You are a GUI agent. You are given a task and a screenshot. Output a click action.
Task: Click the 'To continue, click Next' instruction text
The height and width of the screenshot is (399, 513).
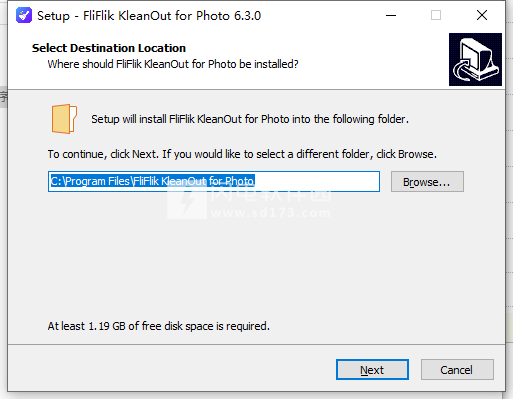pyautogui.click(x=242, y=154)
